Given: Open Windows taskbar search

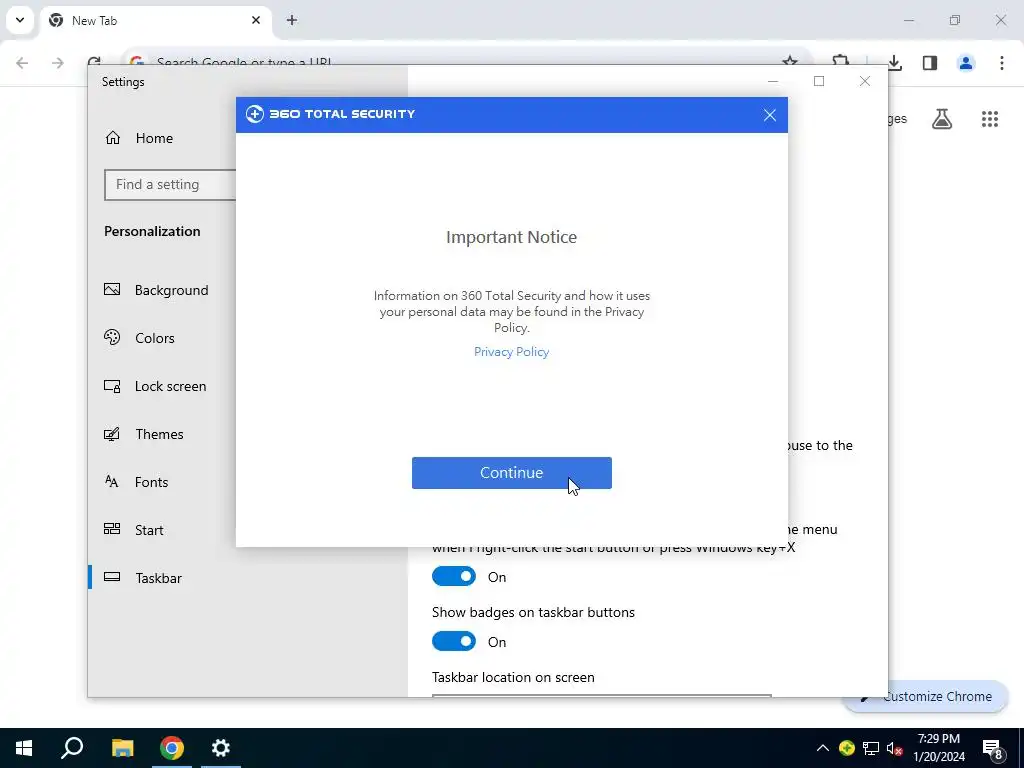Looking at the screenshot, I should coord(72,748).
